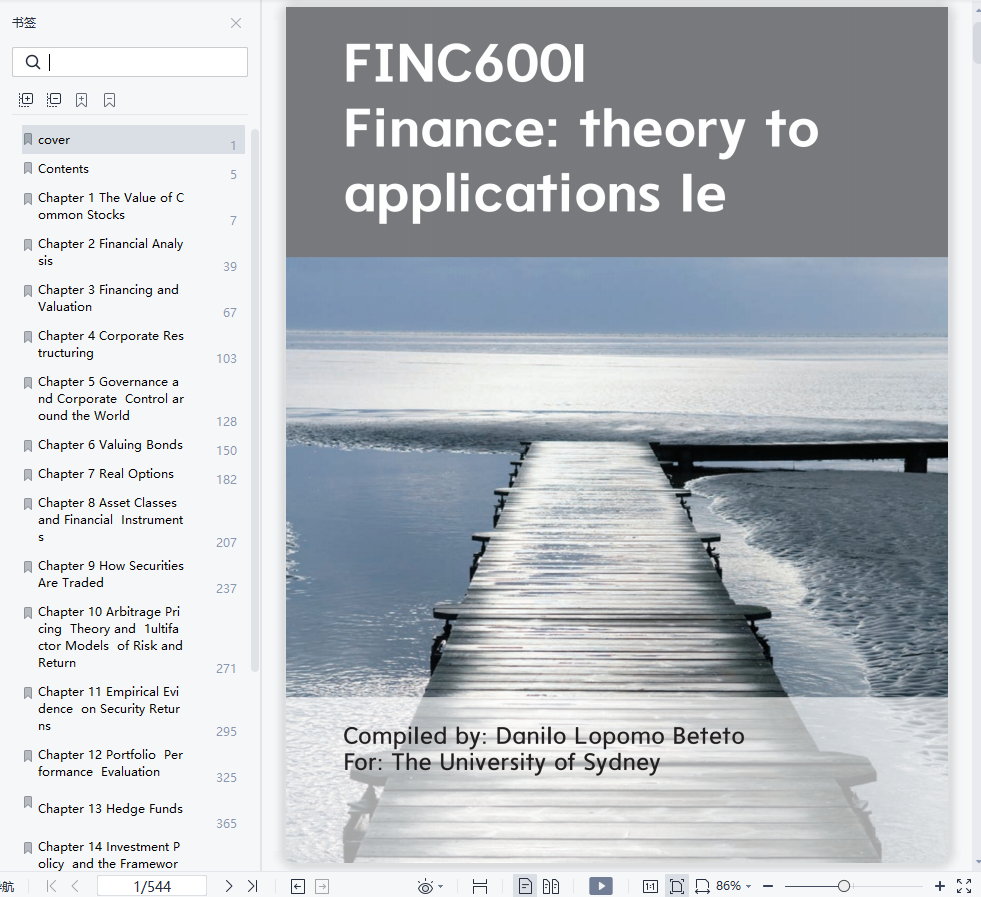This screenshot has height=897, width=981.
Task: Start the slideshow with the play button
Action: click(601, 886)
